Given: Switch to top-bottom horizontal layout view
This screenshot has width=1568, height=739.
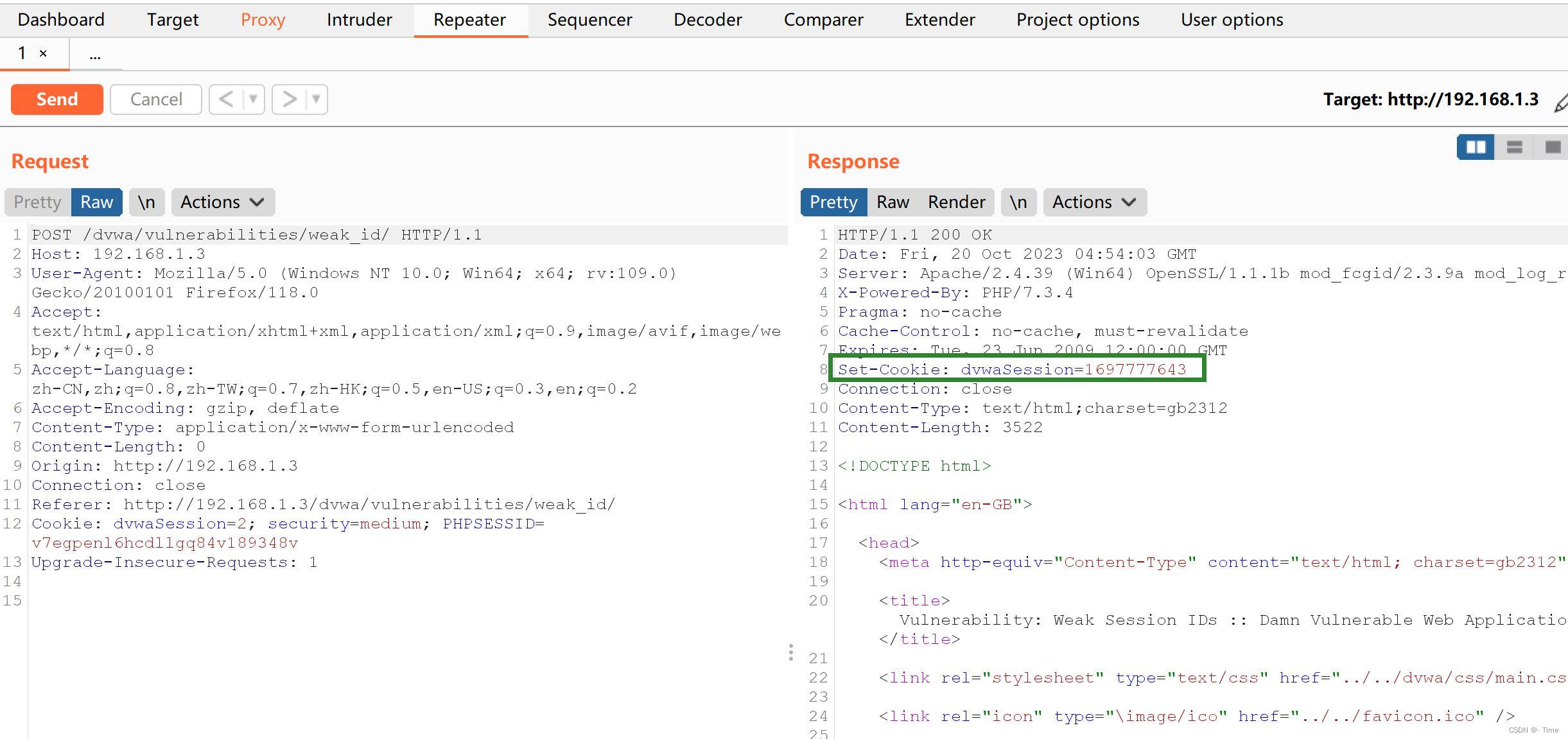Looking at the screenshot, I should click(1514, 147).
